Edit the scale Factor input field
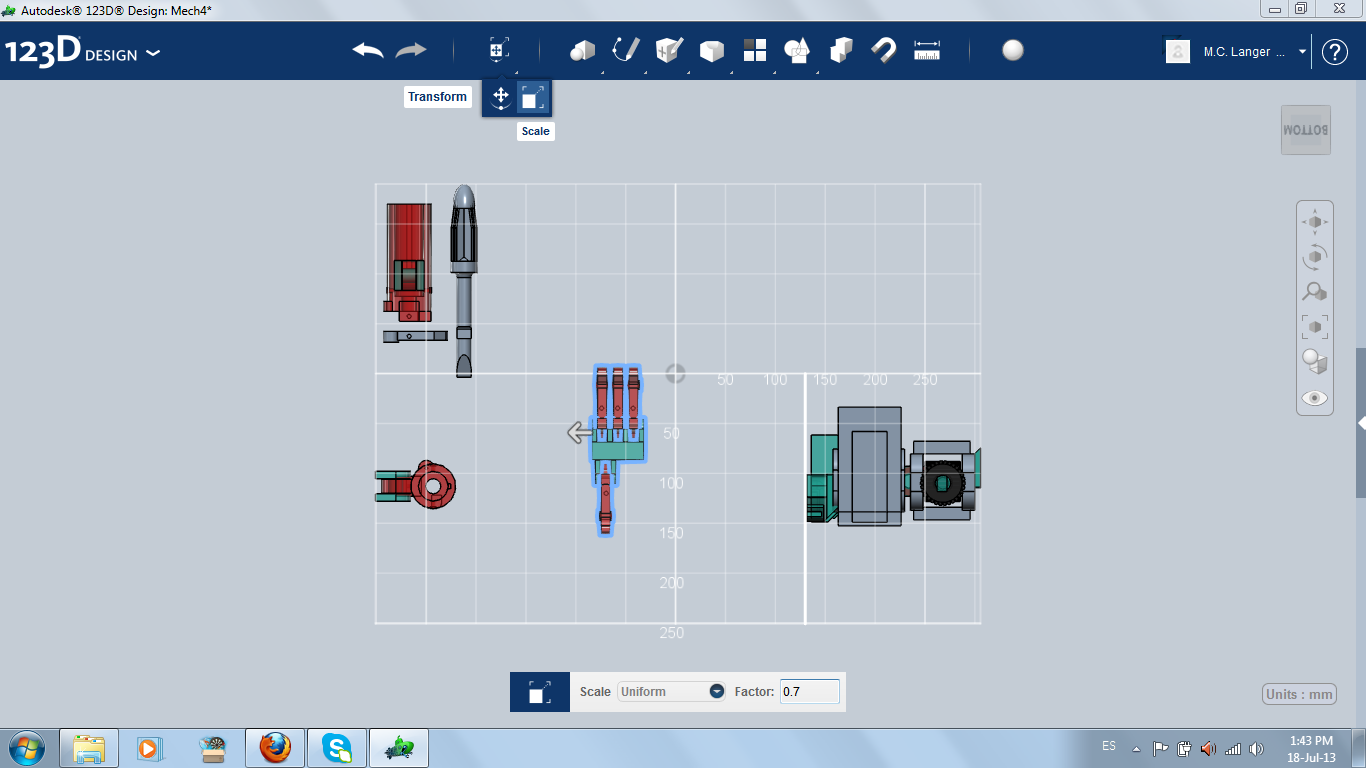 click(x=810, y=691)
